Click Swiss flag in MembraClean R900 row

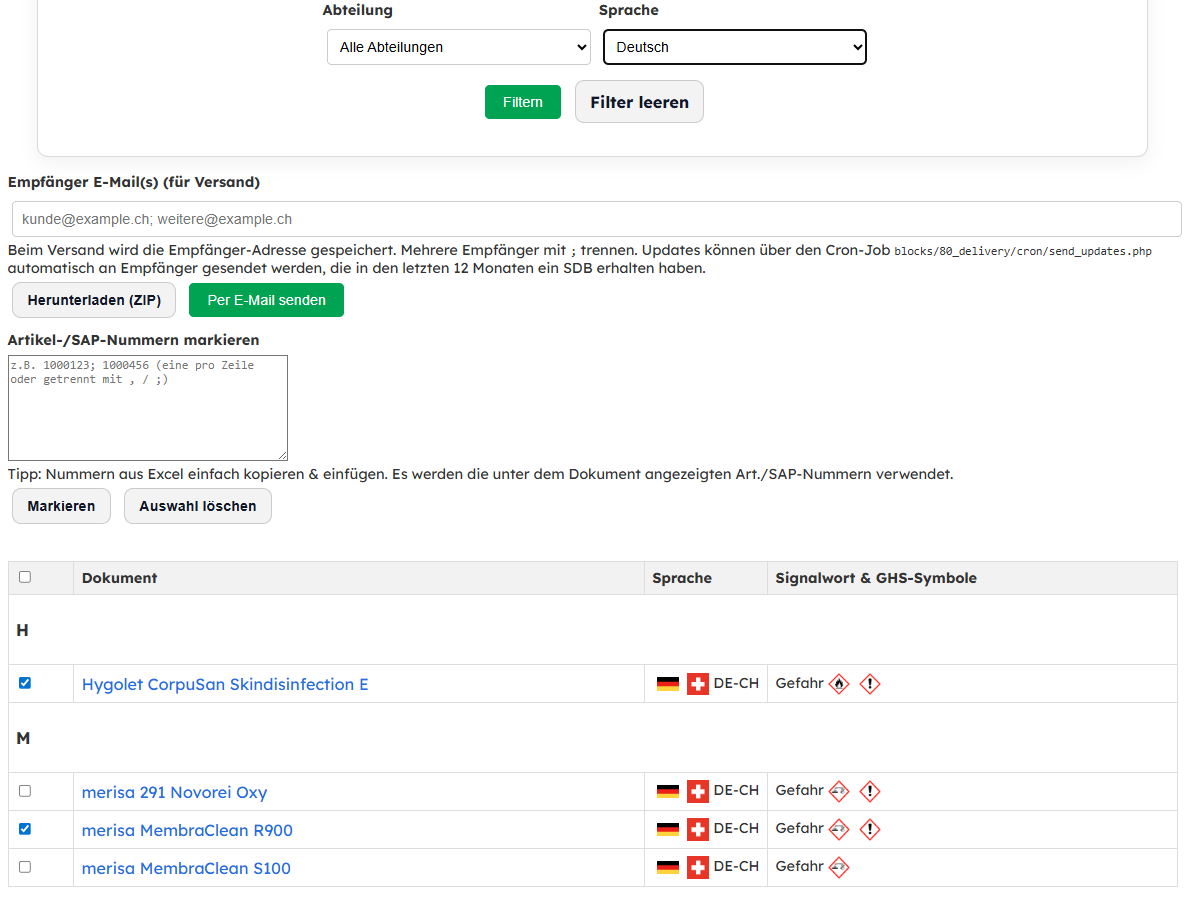[x=697, y=829]
